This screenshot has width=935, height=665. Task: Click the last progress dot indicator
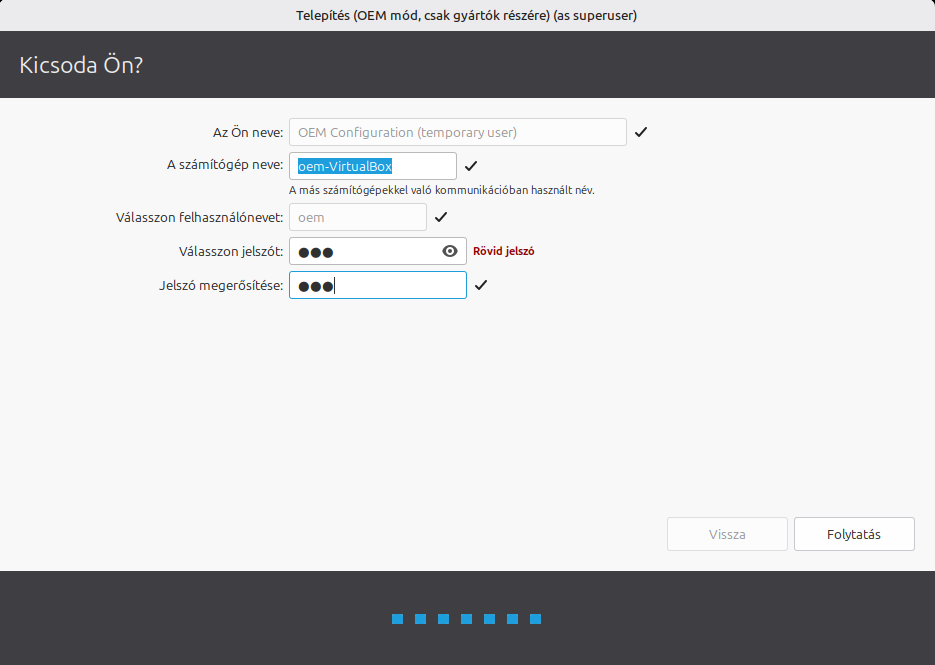535,619
